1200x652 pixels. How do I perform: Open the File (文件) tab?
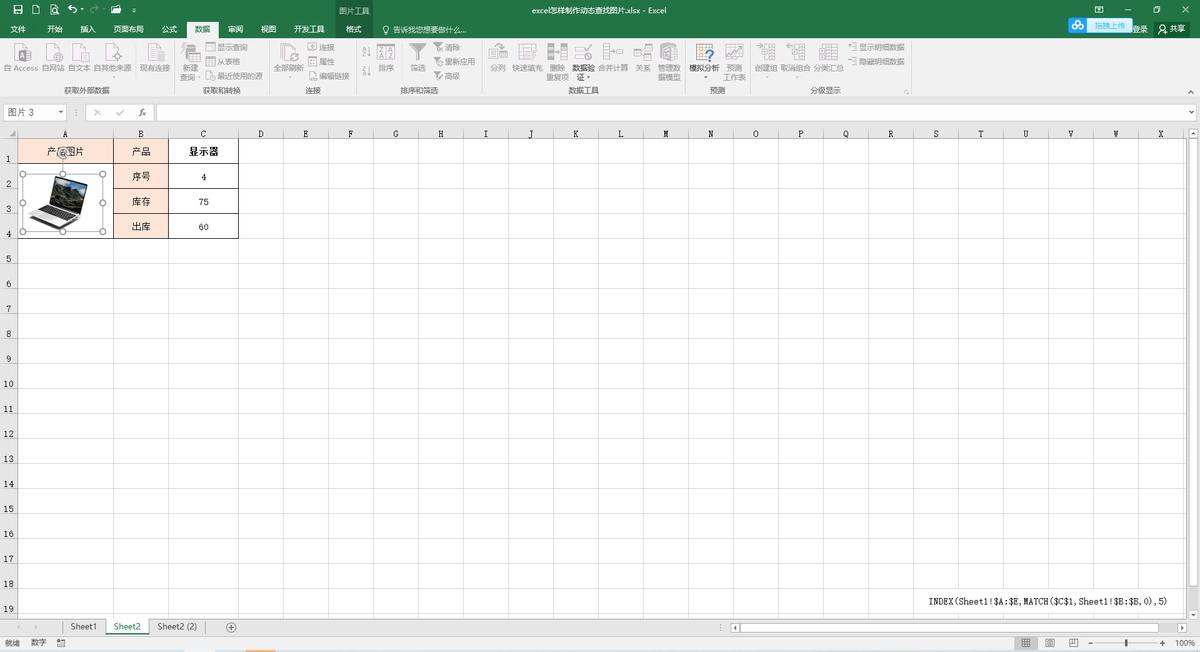(x=18, y=30)
